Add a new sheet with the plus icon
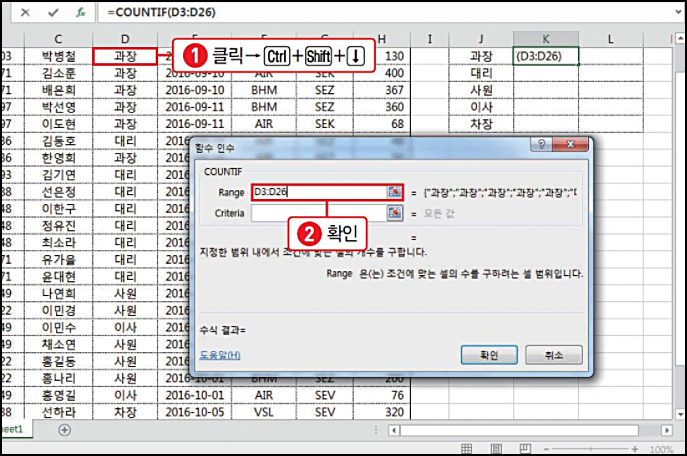This screenshot has width=687, height=456. (64, 430)
